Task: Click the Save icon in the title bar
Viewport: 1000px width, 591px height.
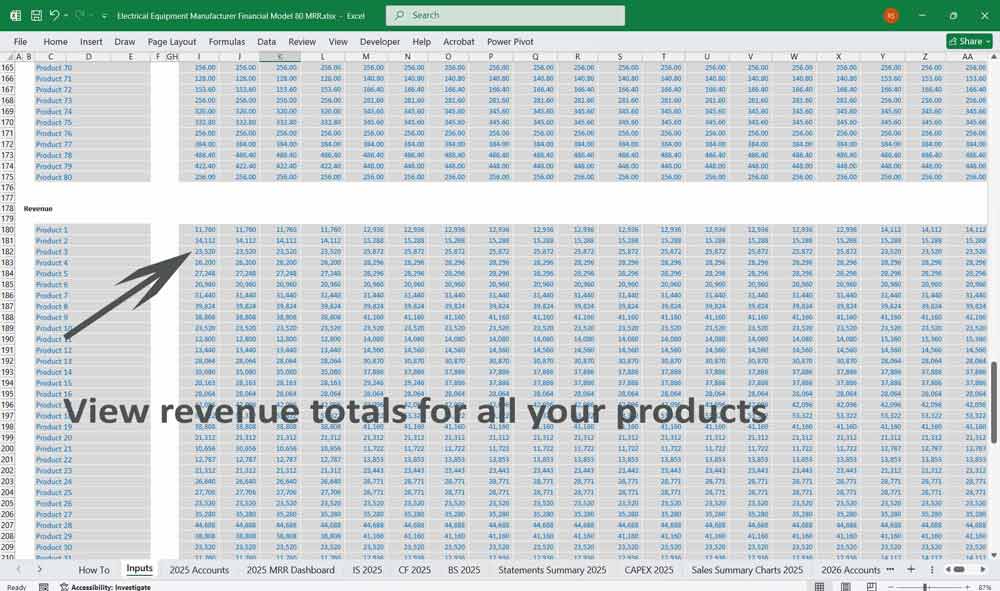Action: 36,15
